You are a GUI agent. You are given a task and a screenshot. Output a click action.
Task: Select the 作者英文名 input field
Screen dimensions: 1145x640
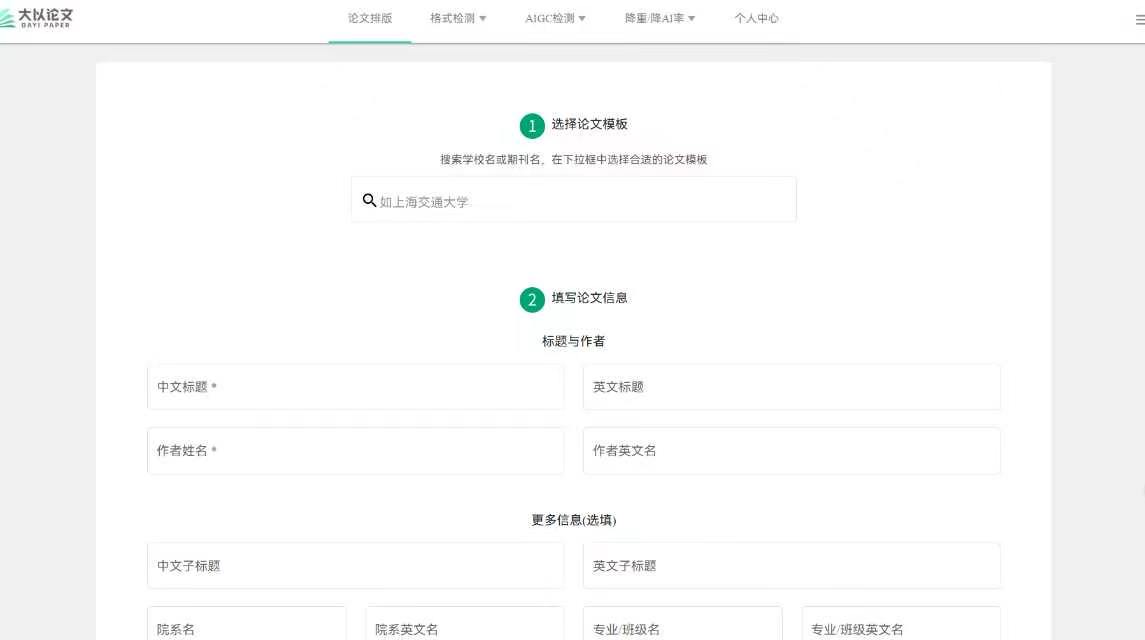pos(791,451)
